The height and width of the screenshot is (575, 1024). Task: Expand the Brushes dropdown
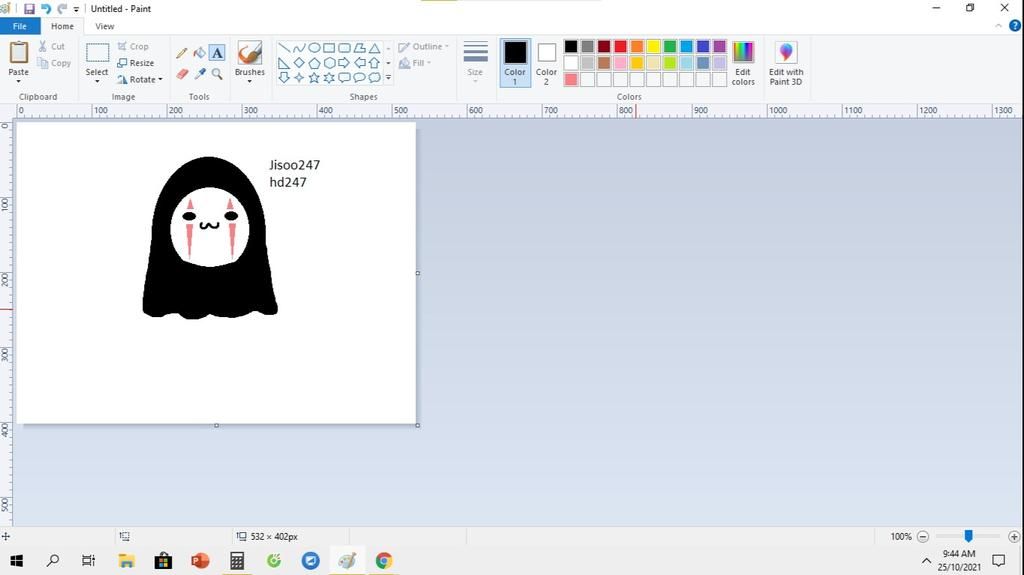point(249,81)
